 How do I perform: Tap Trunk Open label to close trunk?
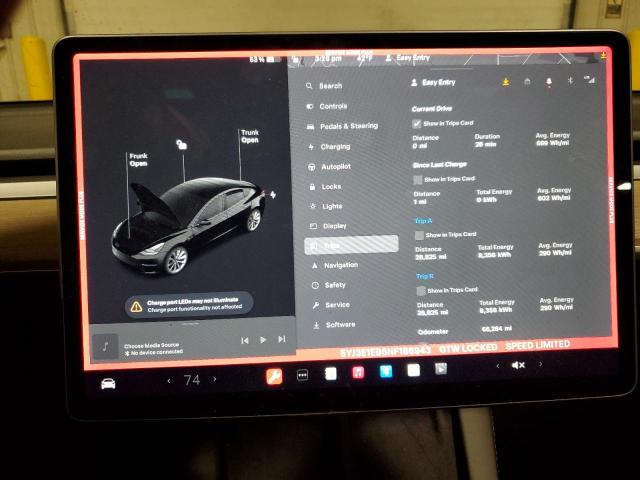point(250,136)
